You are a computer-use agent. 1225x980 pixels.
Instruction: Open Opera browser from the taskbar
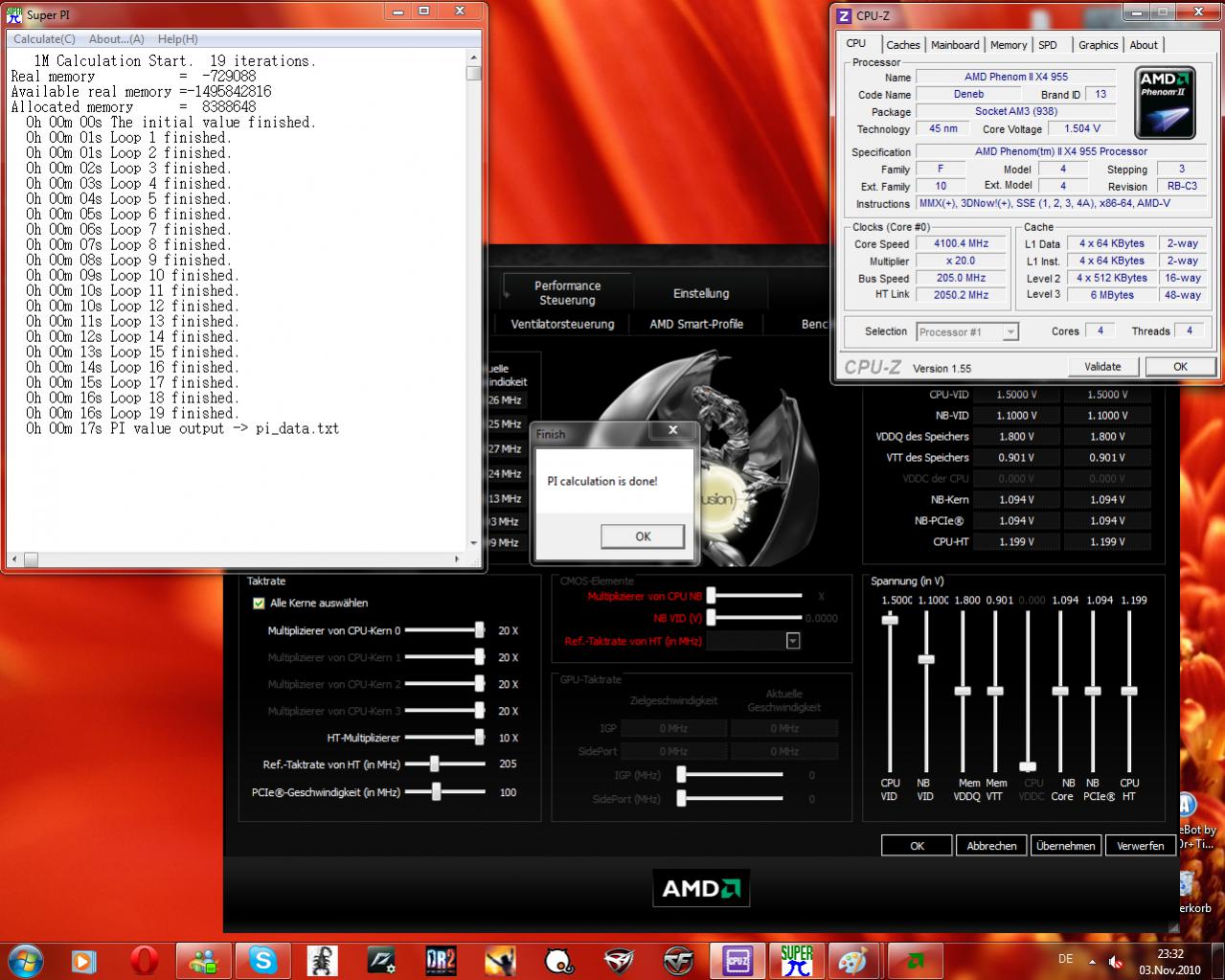pos(145,960)
